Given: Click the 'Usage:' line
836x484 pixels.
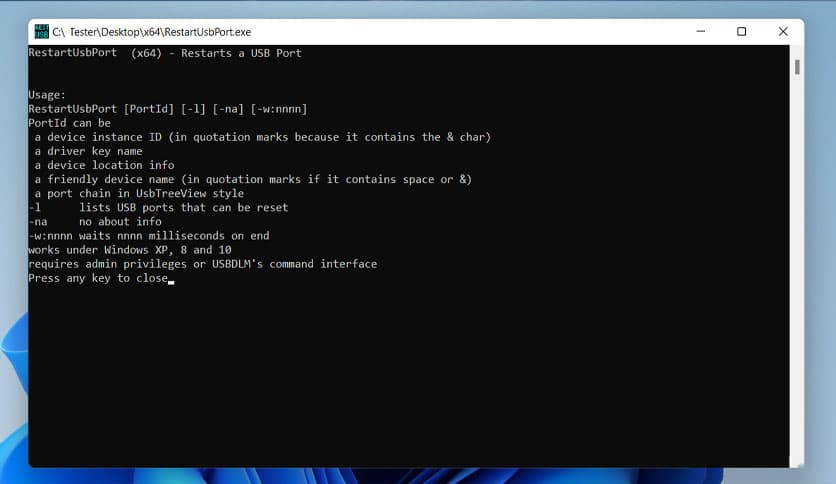Looking at the screenshot, I should [x=47, y=95].
